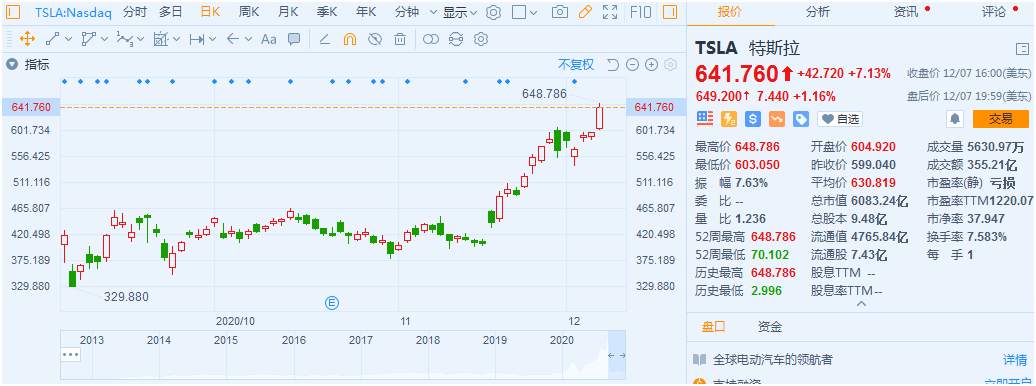Image resolution: width=1036 pixels, height=386 pixels.
Task: Zoom in chart with plus icon
Action: 651,64
